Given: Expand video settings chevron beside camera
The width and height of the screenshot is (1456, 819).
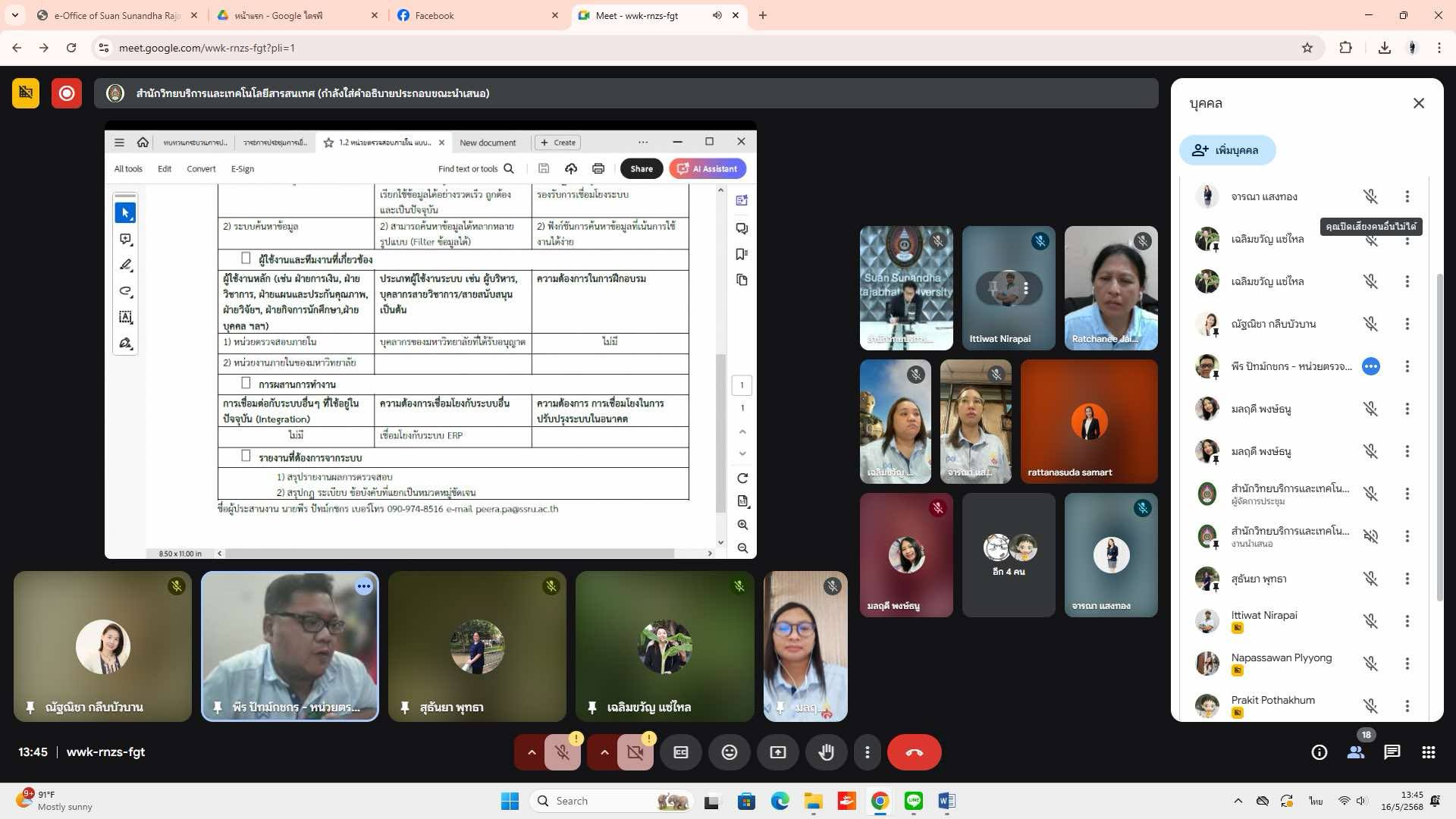Looking at the screenshot, I should (604, 752).
